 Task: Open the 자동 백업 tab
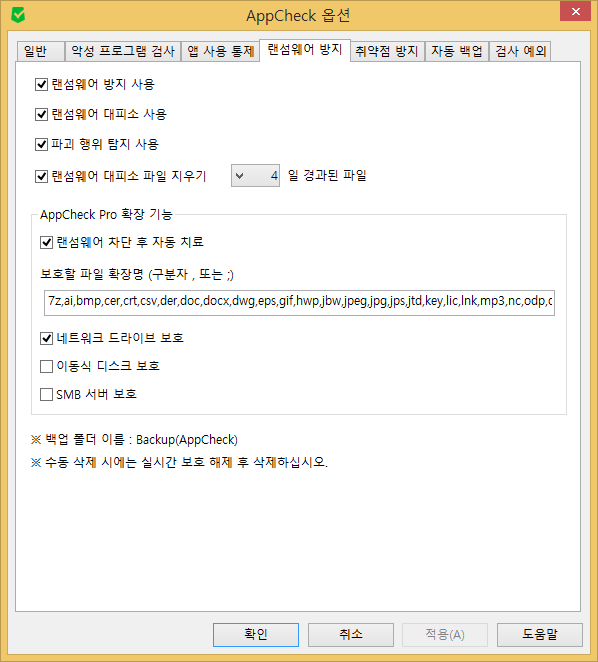tap(457, 52)
